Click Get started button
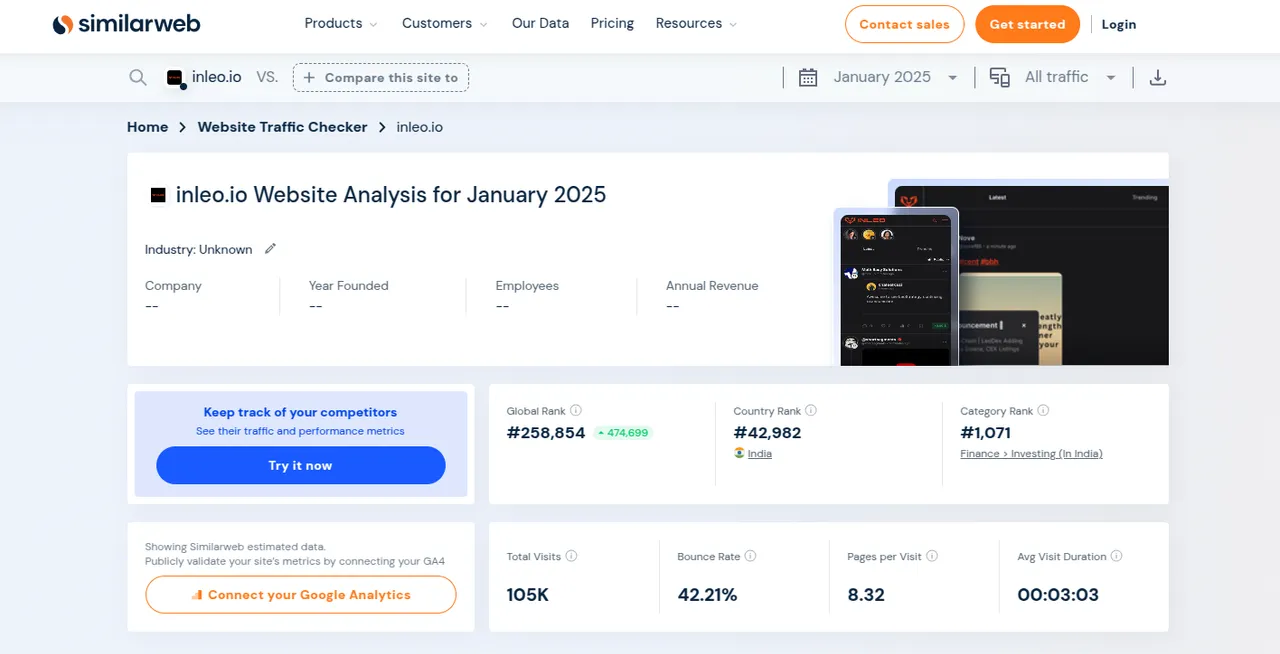1280x654 pixels. (x=1027, y=24)
